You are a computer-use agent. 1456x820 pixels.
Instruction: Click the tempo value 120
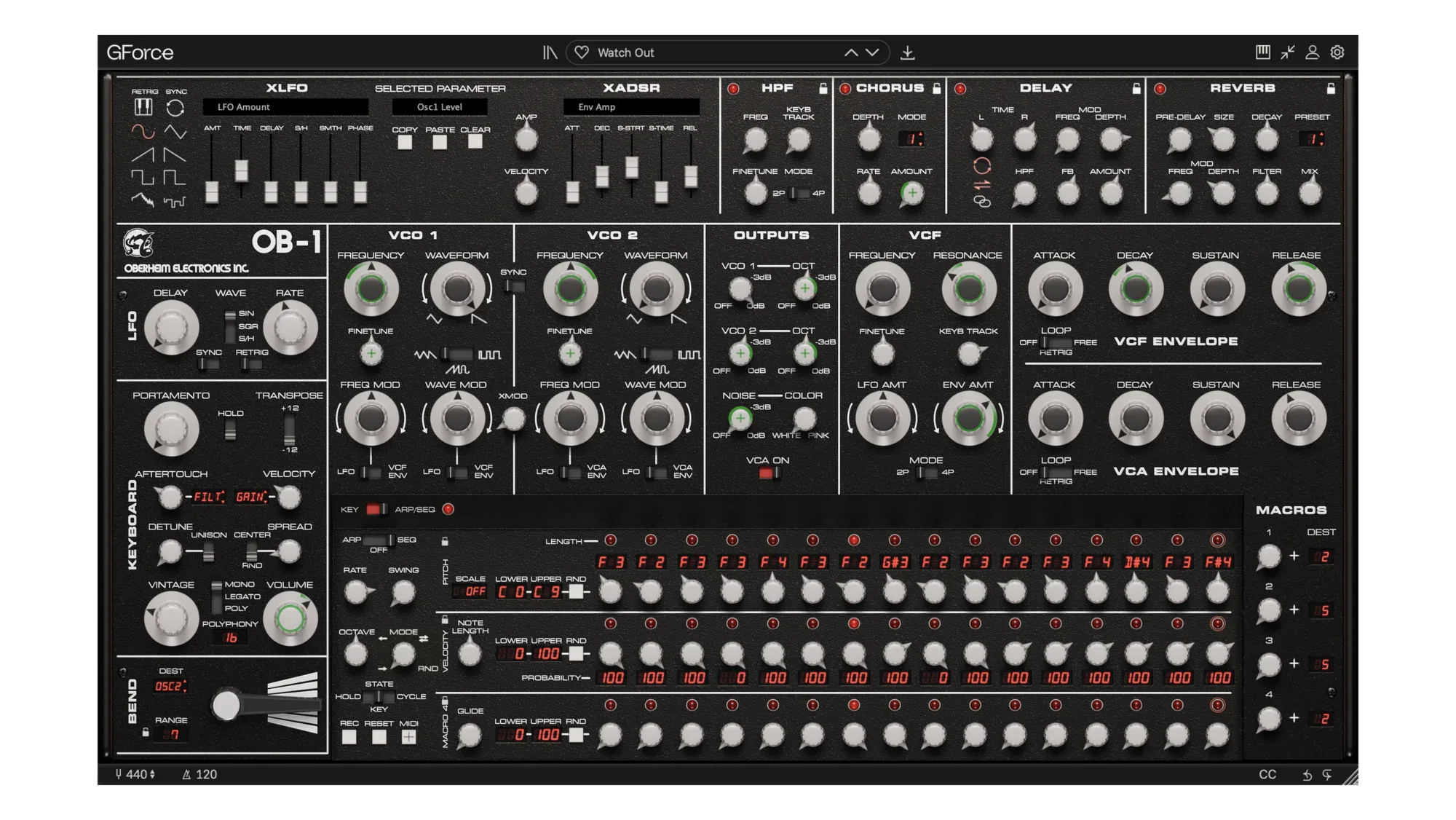pyautogui.click(x=206, y=774)
